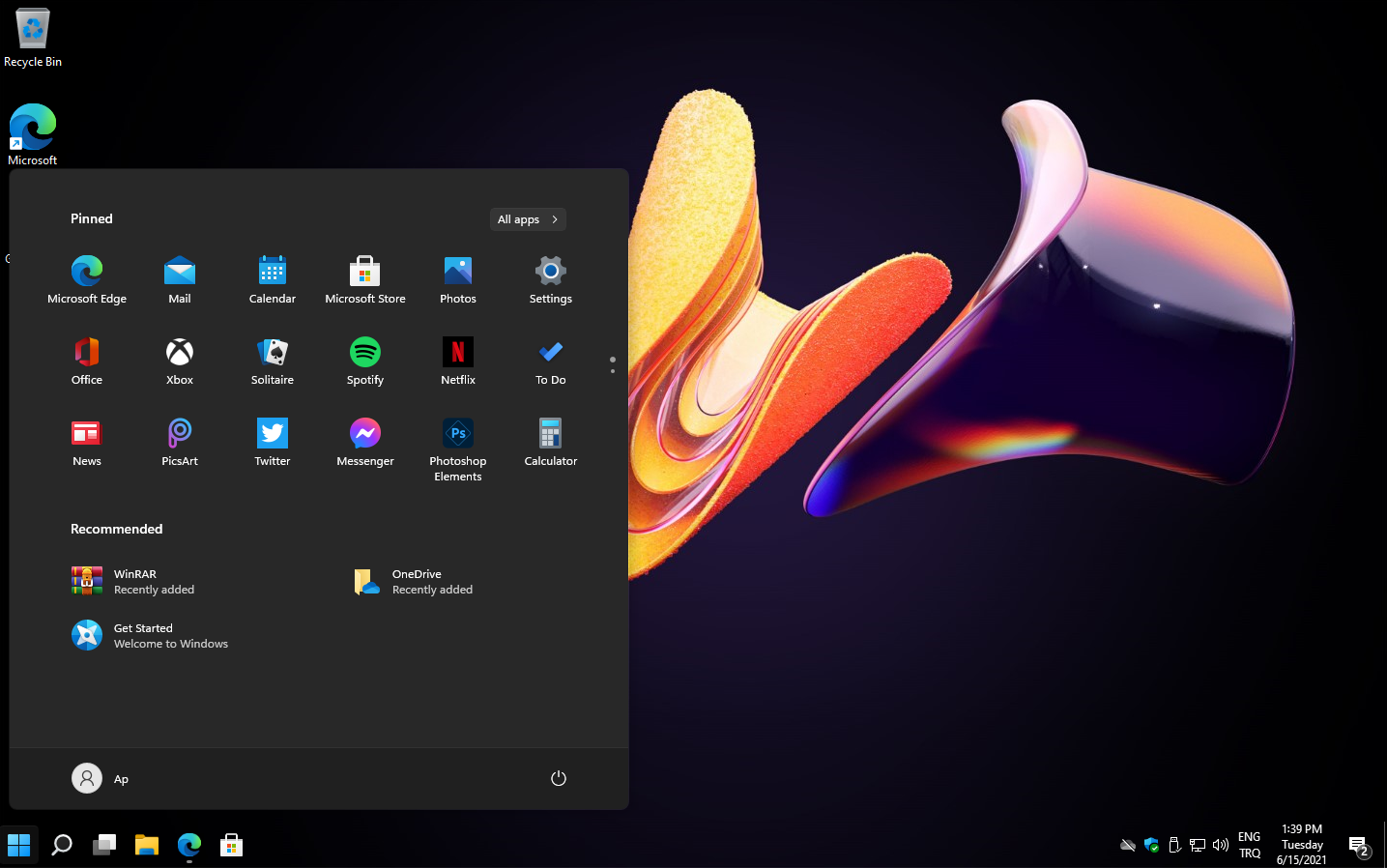Open the To Do app
The height and width of the screenshot is (868, 1387).
pyautogui.click(x=551, y=362)
